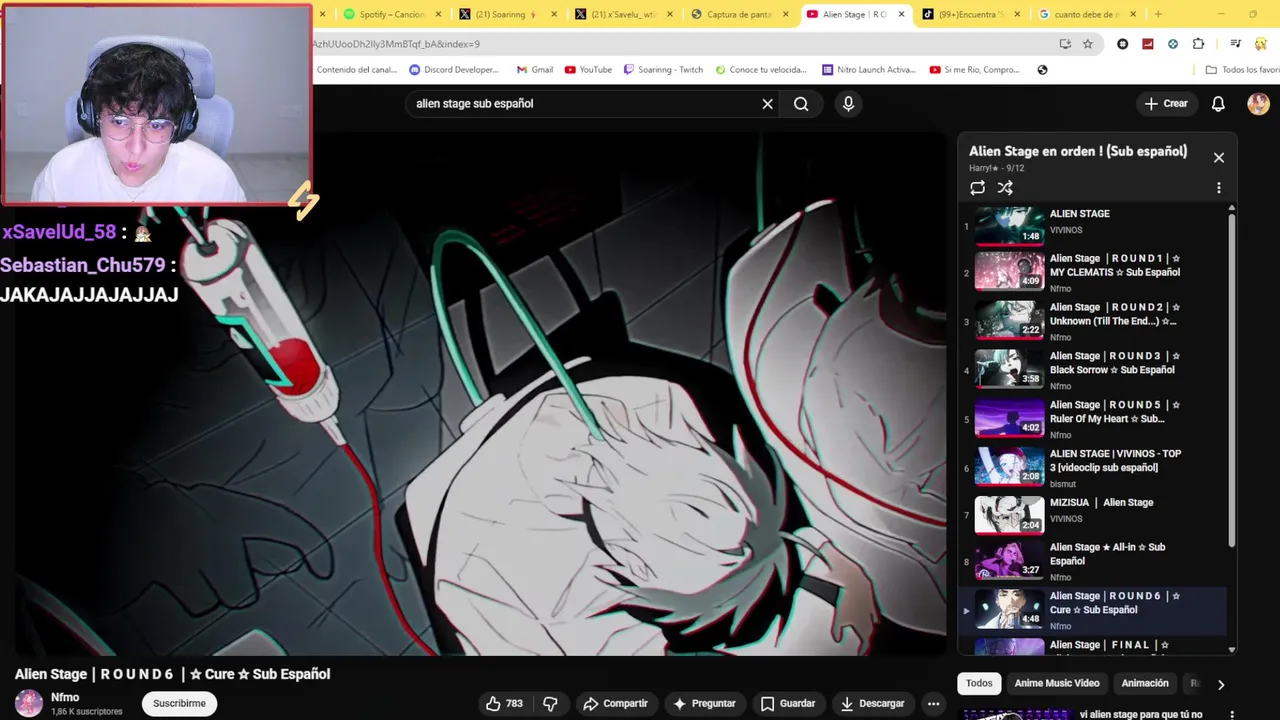
Task: Open the Soarinng - Twitch bookmark
Action: coord(663,70)
